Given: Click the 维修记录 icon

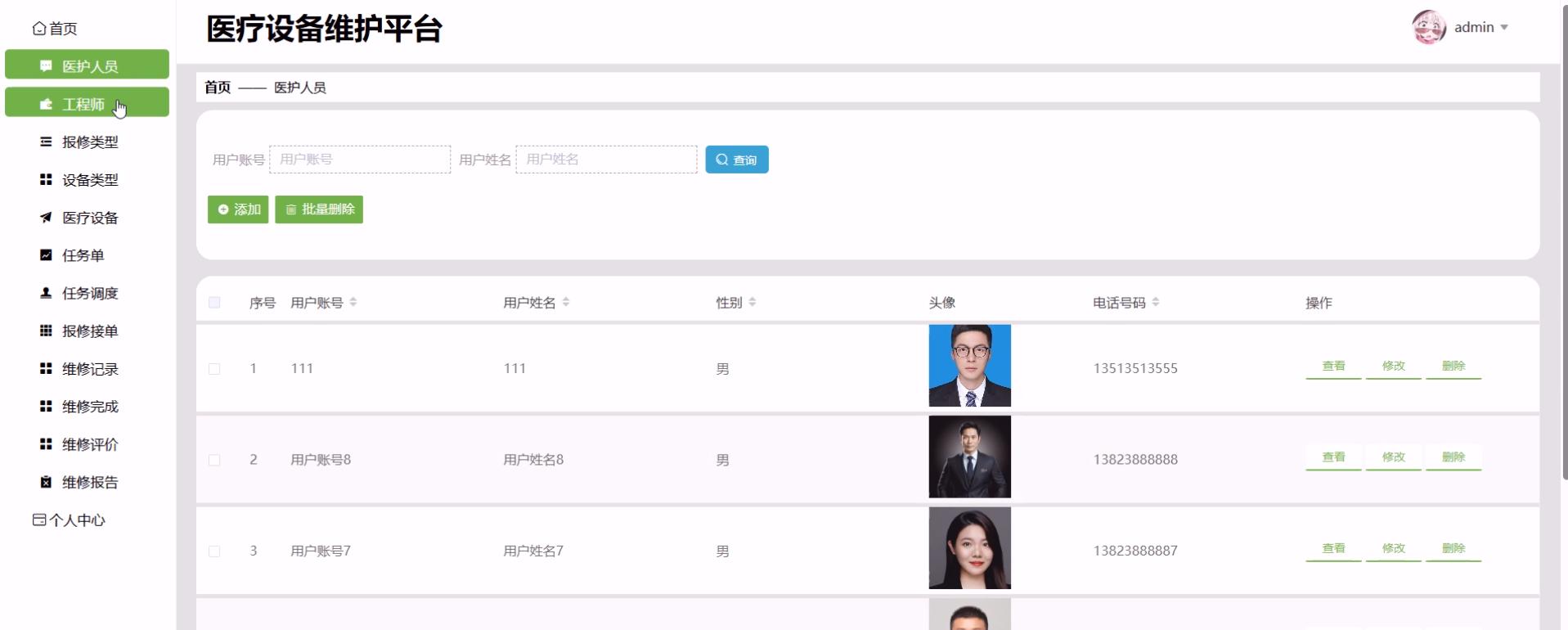Looking at the screenshot, I should tap(46, 368).
